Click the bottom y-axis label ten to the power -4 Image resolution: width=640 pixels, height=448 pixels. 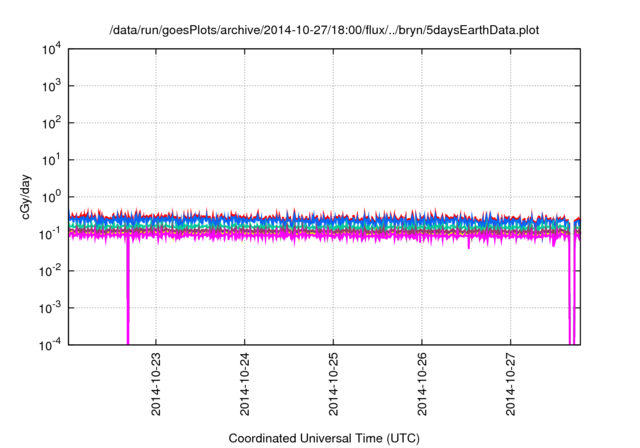tap(51, 345)
